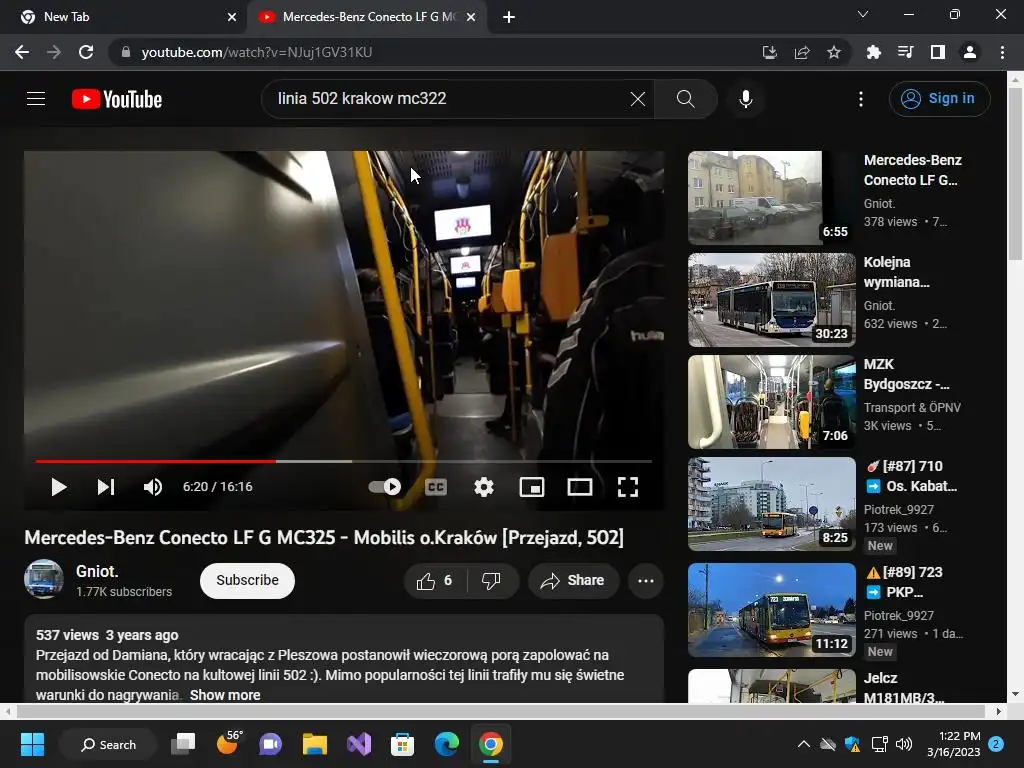Mute the video volume speaker
The height and width of the screenshot is (768, 1024).
click(x=153, y=487)
